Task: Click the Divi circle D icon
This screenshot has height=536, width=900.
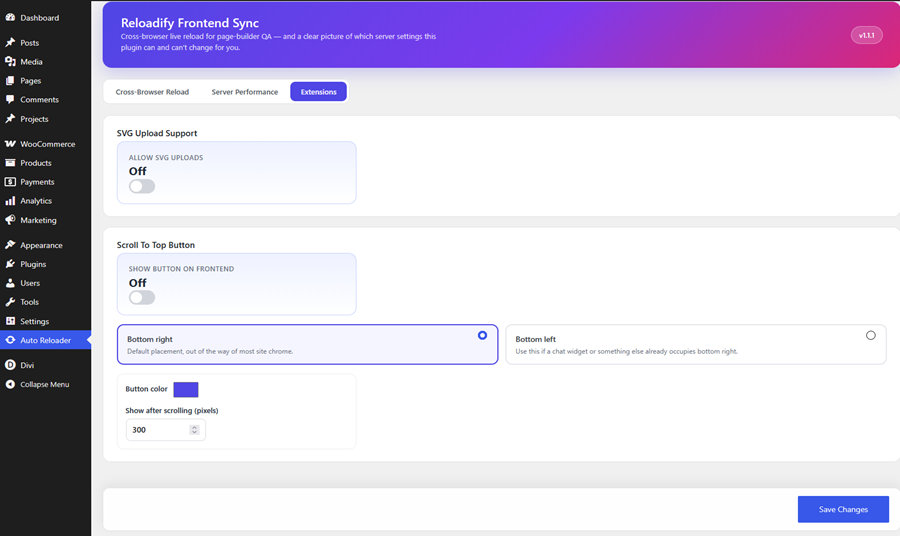Action: pyautogui.click(x=10, y=364)
